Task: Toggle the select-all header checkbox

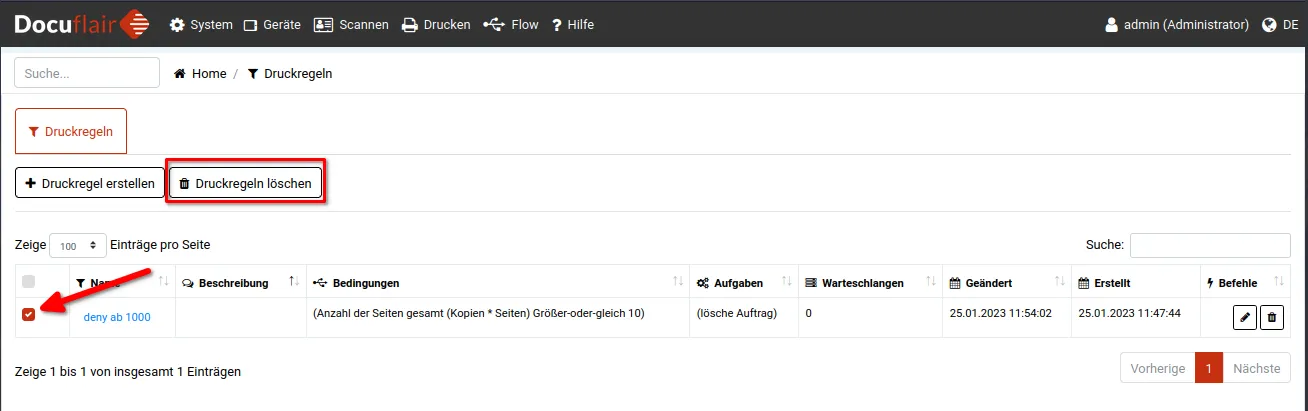Action: (x=28, y=282)
